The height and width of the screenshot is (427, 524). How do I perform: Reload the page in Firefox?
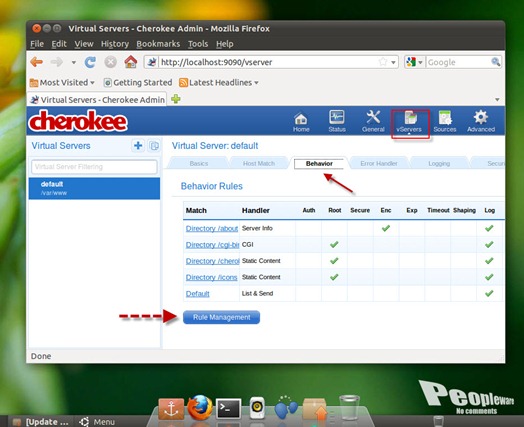90,62
